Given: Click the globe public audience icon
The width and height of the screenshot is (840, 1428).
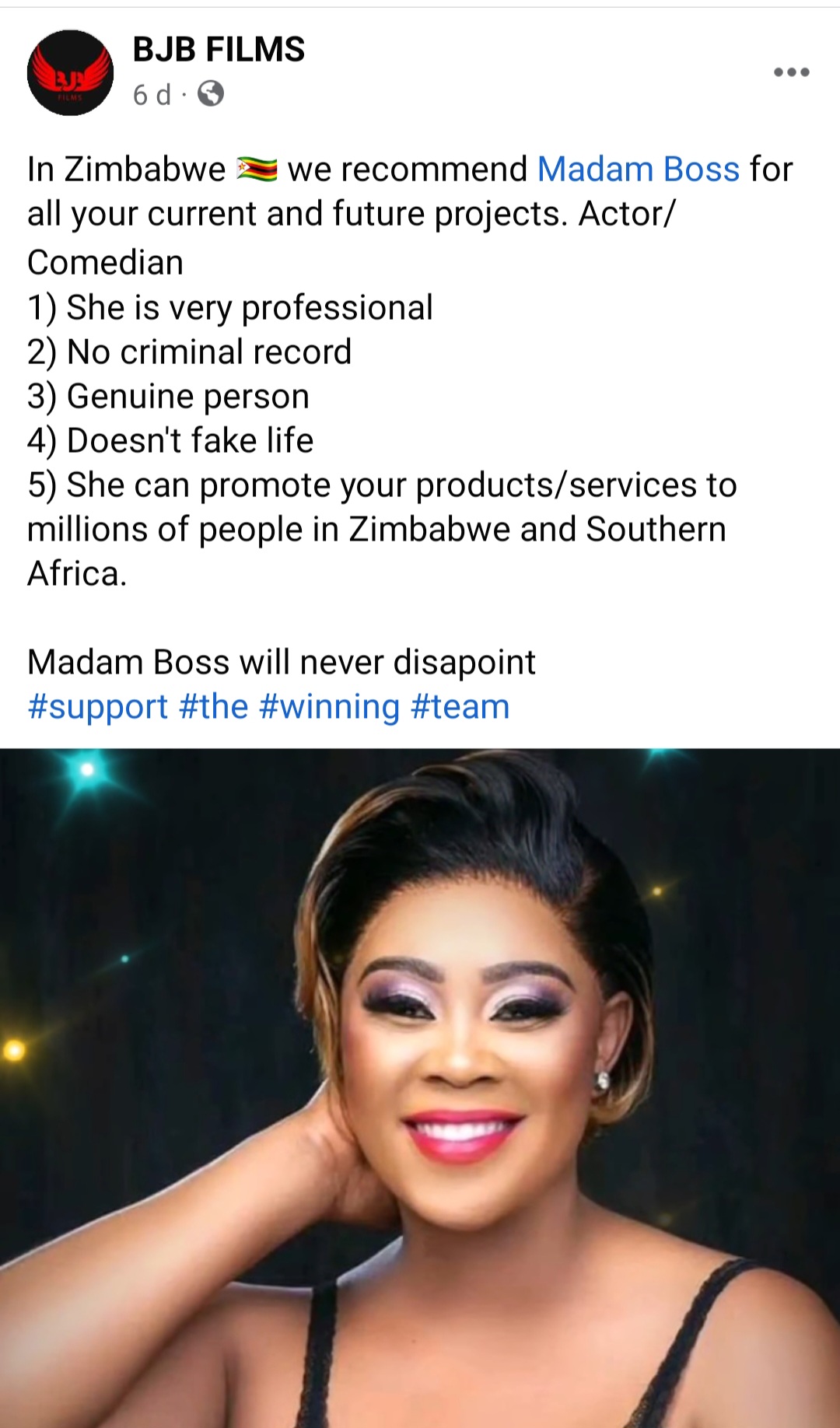Looking at the screenshot, I should [211, 94].
